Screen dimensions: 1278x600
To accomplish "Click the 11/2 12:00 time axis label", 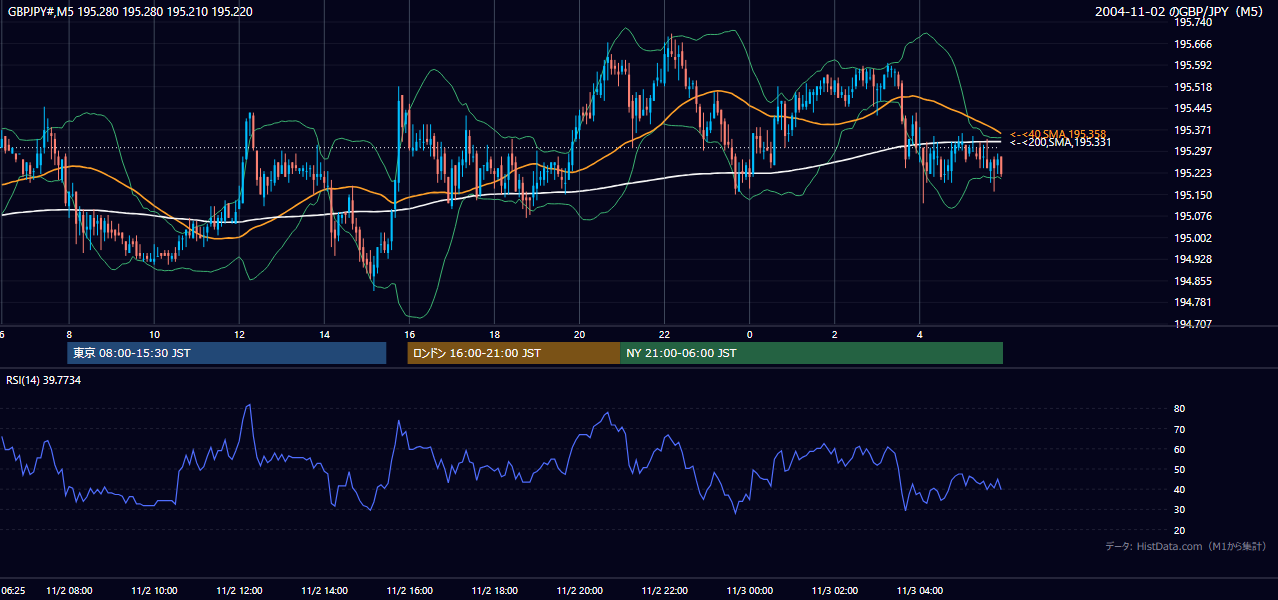I will click(x=239, y=591).
